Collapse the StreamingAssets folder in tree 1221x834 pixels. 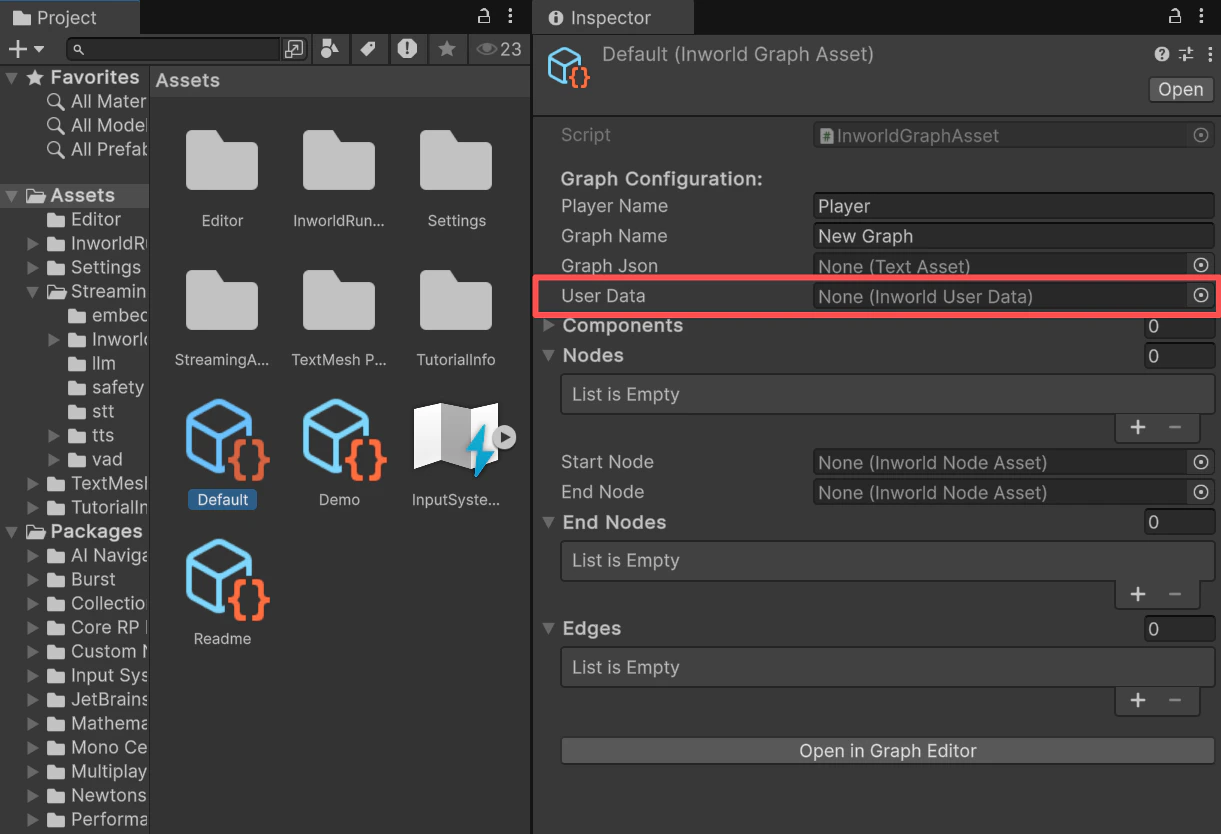33,292
